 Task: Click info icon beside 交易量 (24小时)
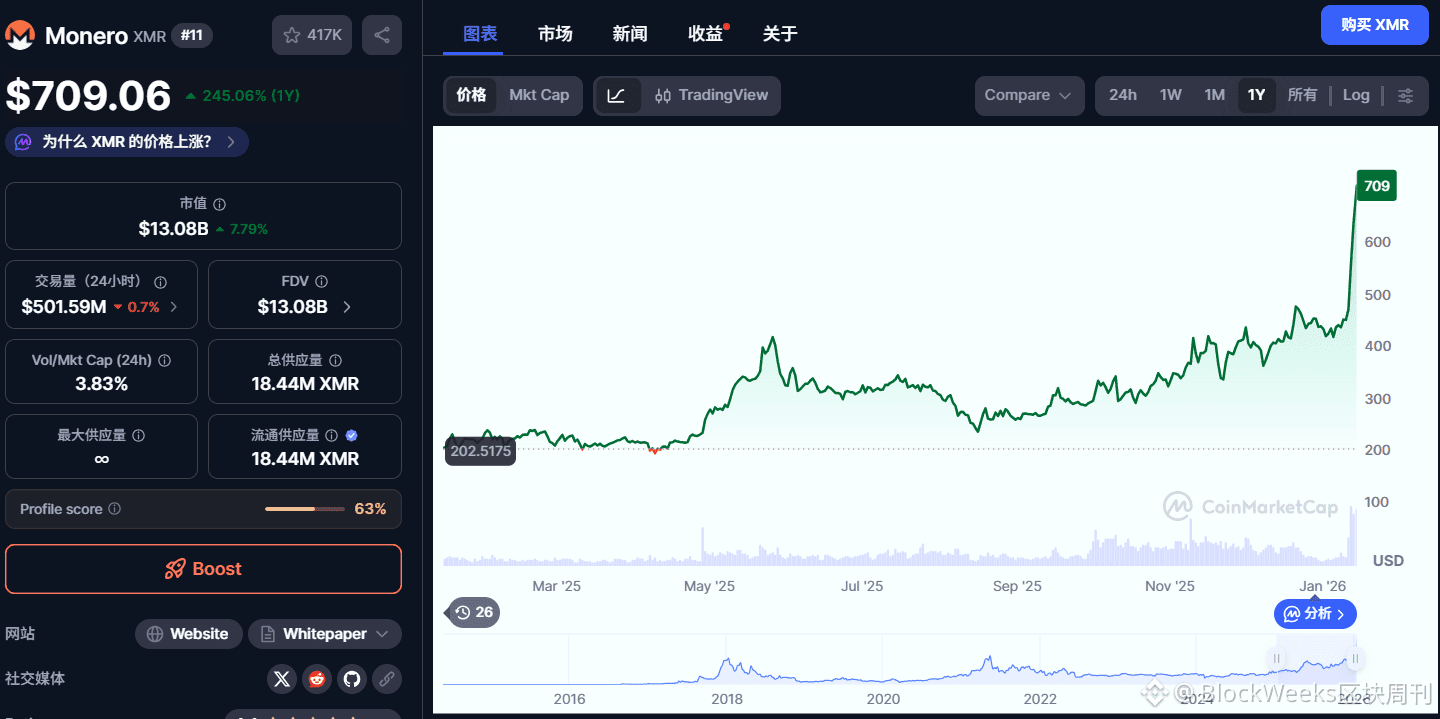160,282
